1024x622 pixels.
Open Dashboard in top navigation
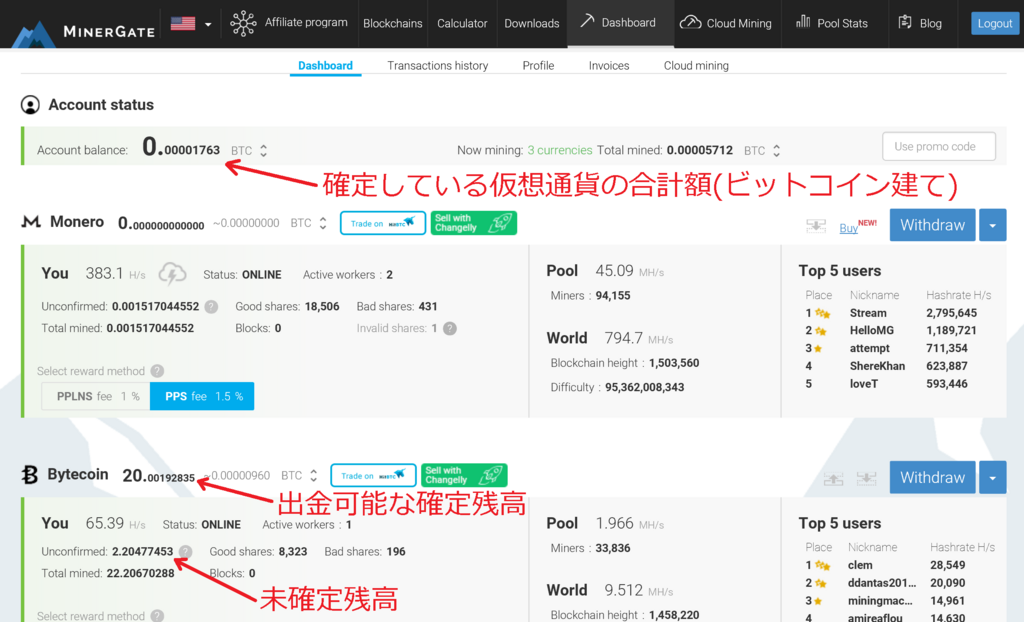click(620, 23)
